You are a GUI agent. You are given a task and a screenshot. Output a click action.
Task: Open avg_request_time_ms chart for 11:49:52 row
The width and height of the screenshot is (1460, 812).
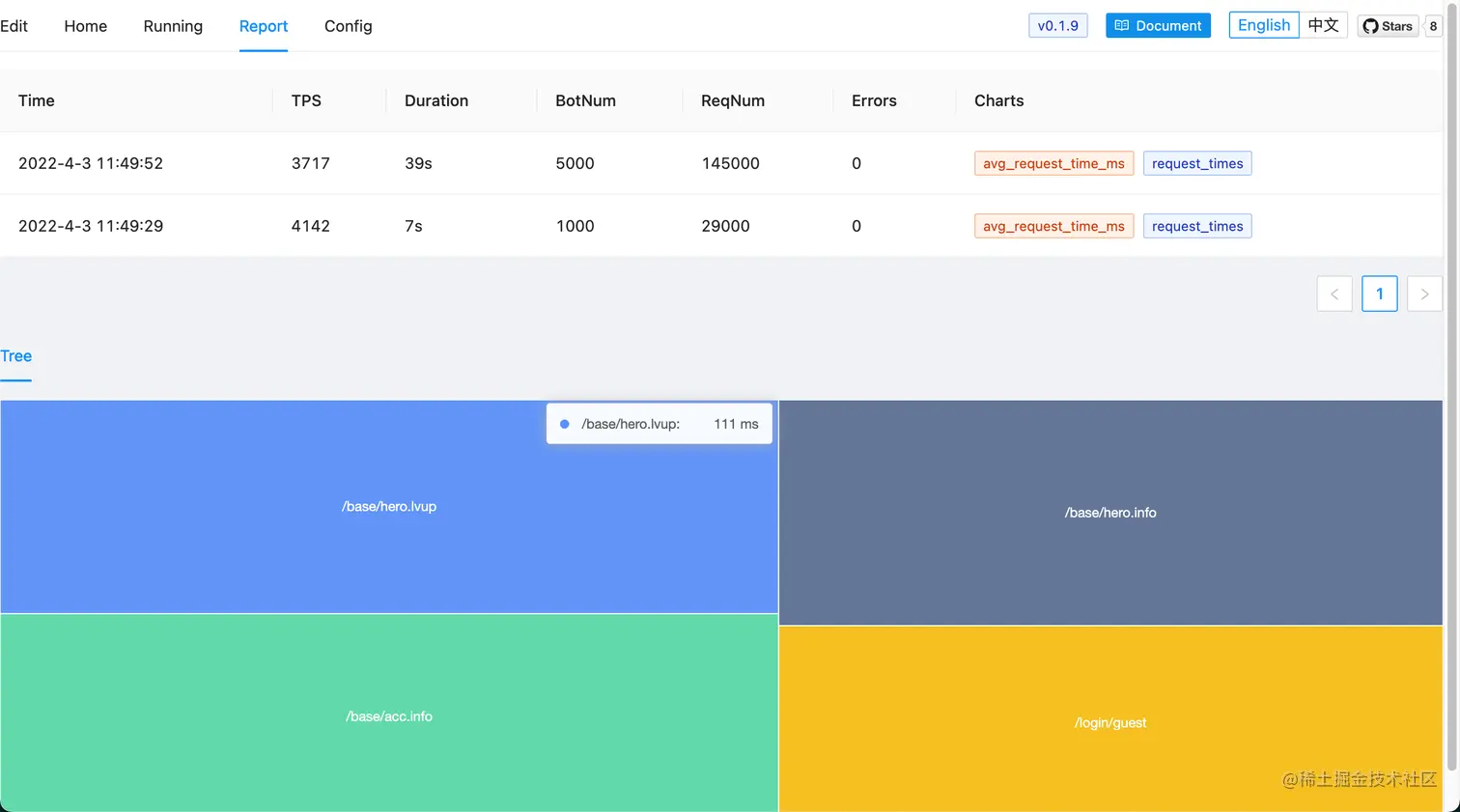(x=1053, y=163)
